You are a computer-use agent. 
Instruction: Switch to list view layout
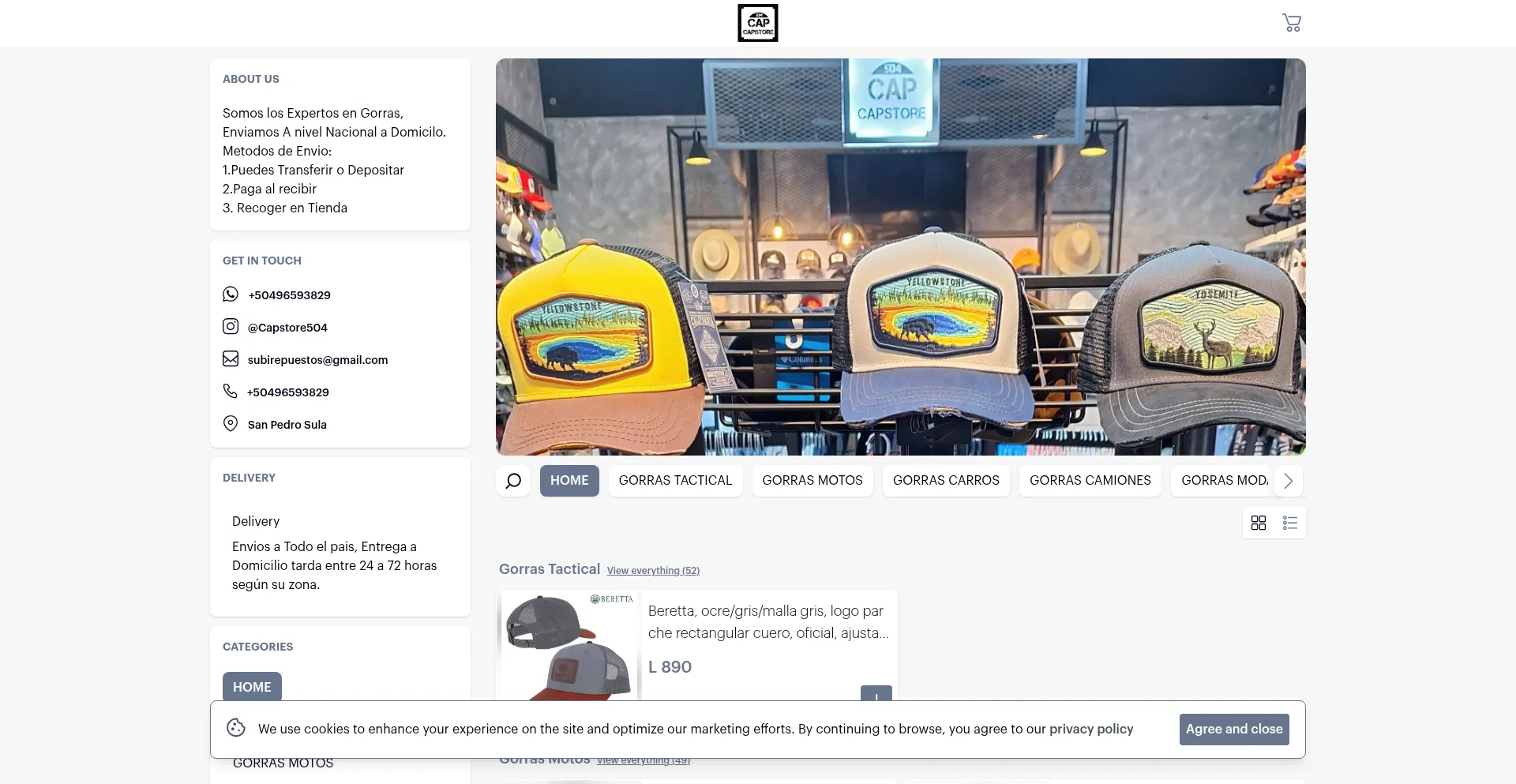click(x=1290, y=523)
